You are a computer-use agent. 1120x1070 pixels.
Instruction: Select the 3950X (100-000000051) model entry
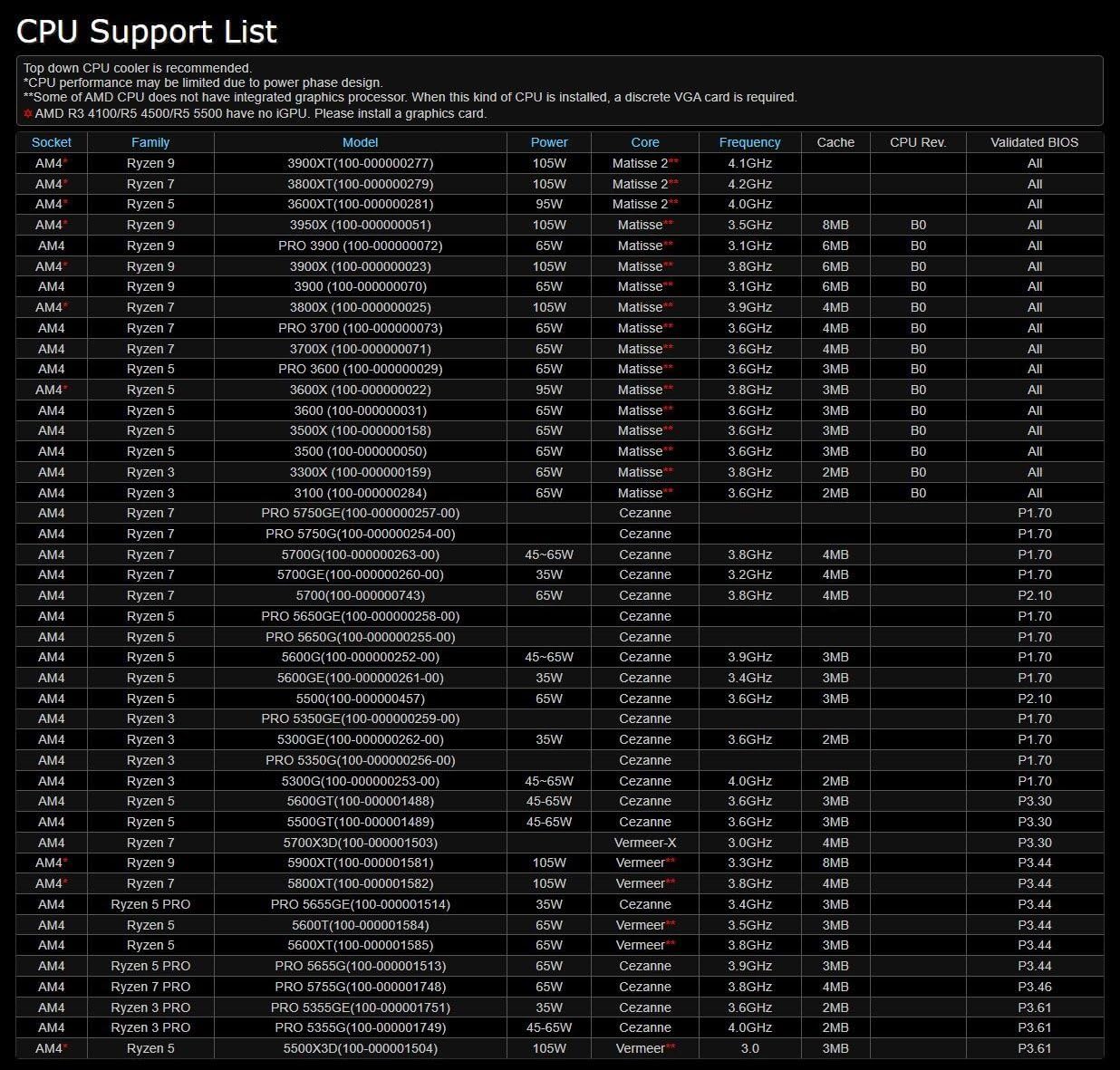[x=360, y=225]
